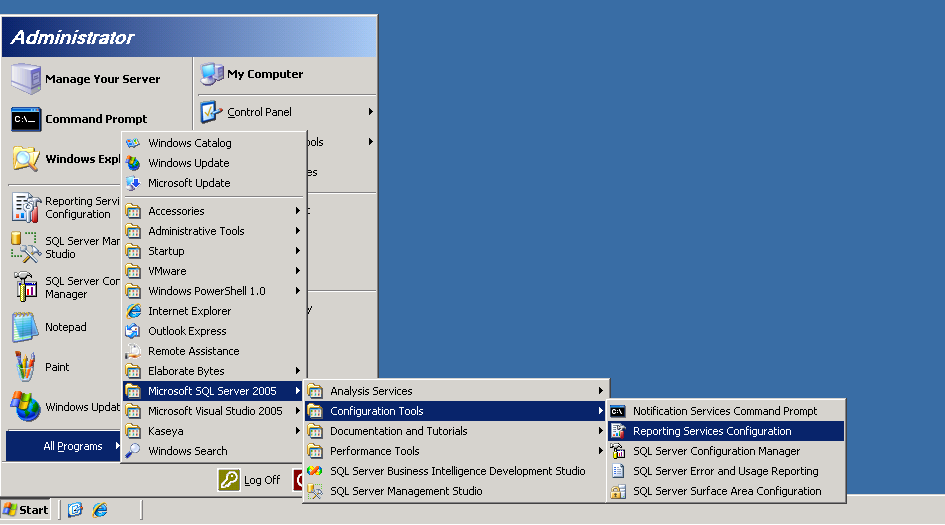The height and width of the screenshot is (525, 945).
Task: Expand Documentation and Tutorials submenu arrow
Action: coord(601,431)
